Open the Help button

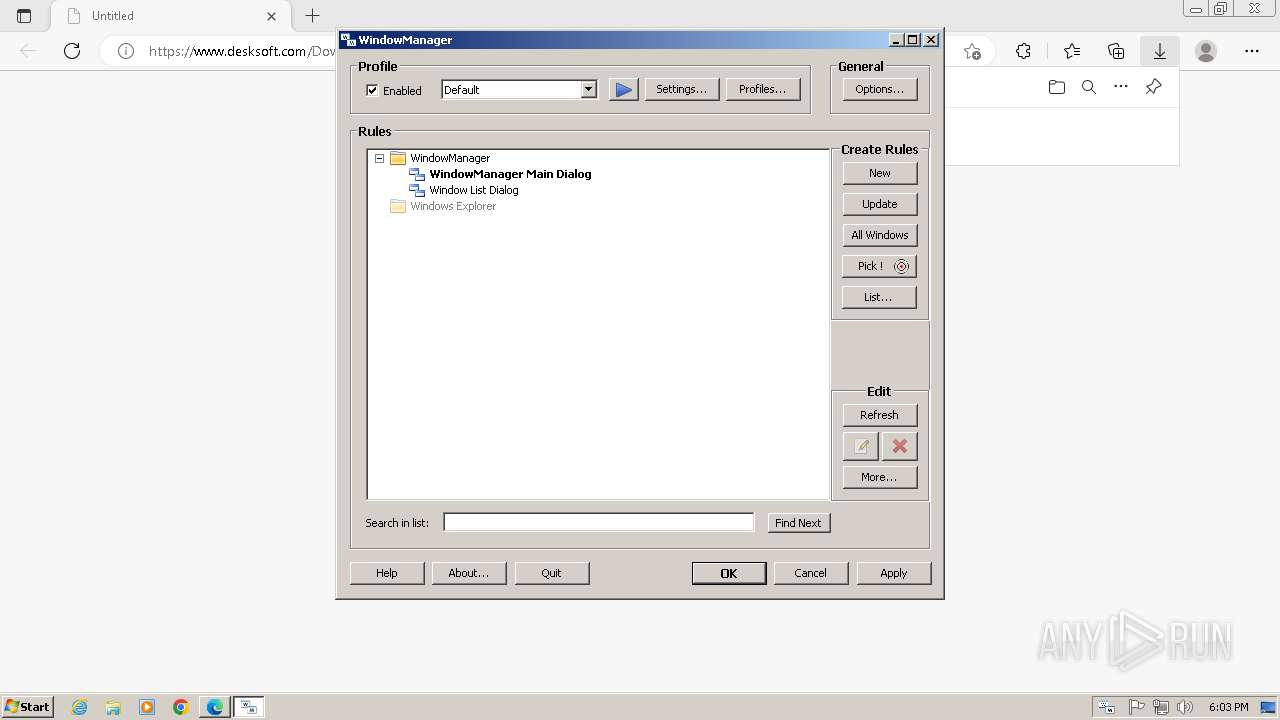(x=387, y=573)
